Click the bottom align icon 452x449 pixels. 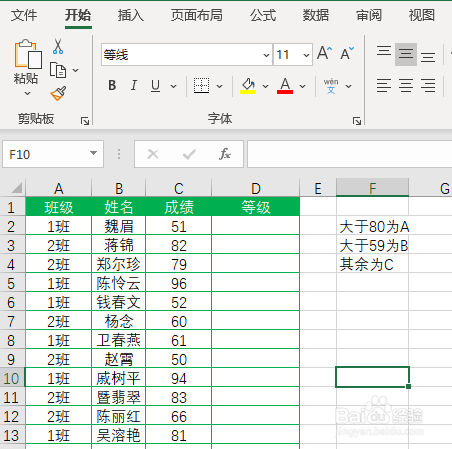428,57
